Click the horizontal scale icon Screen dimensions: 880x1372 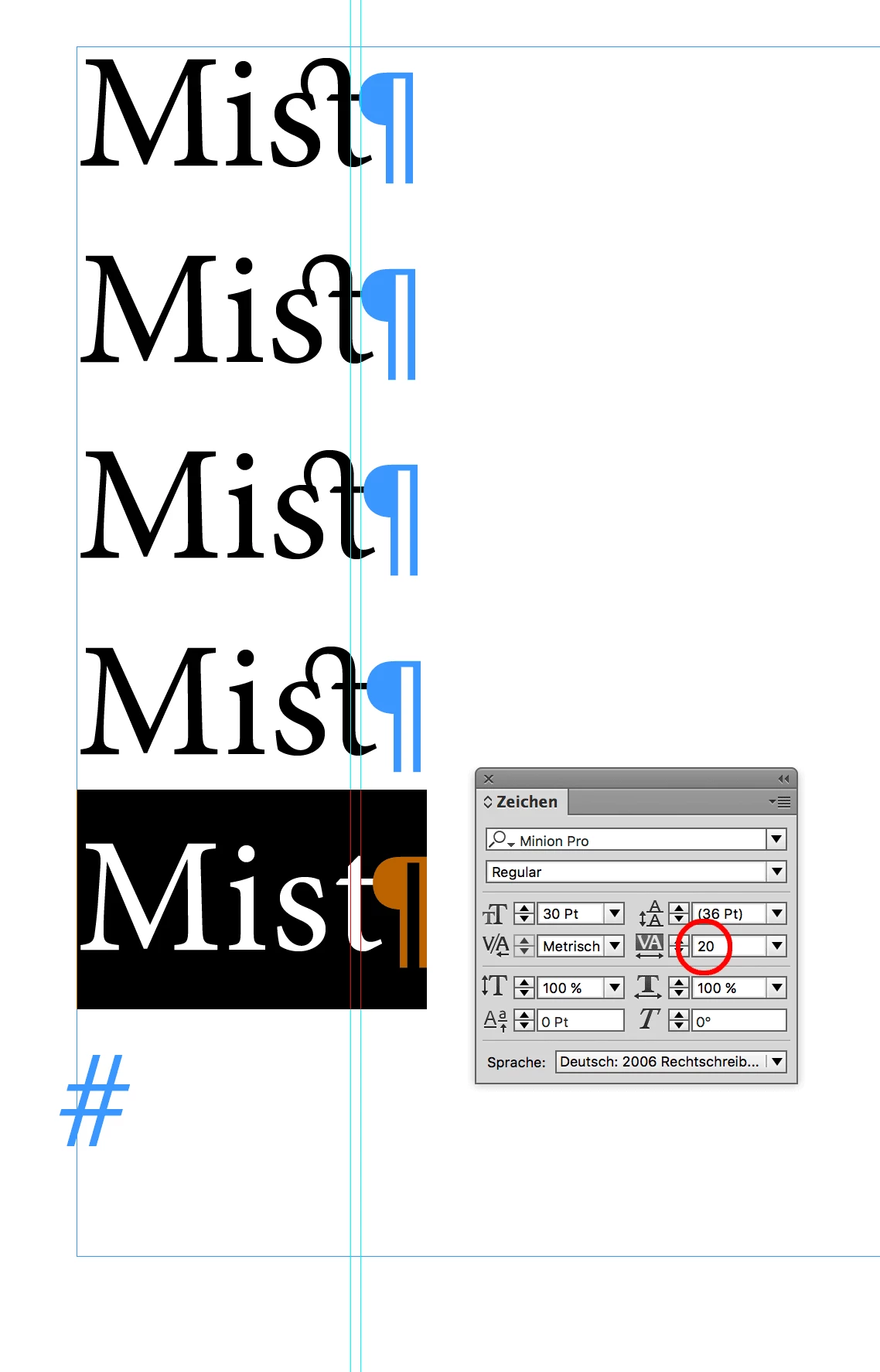point(648,987)
